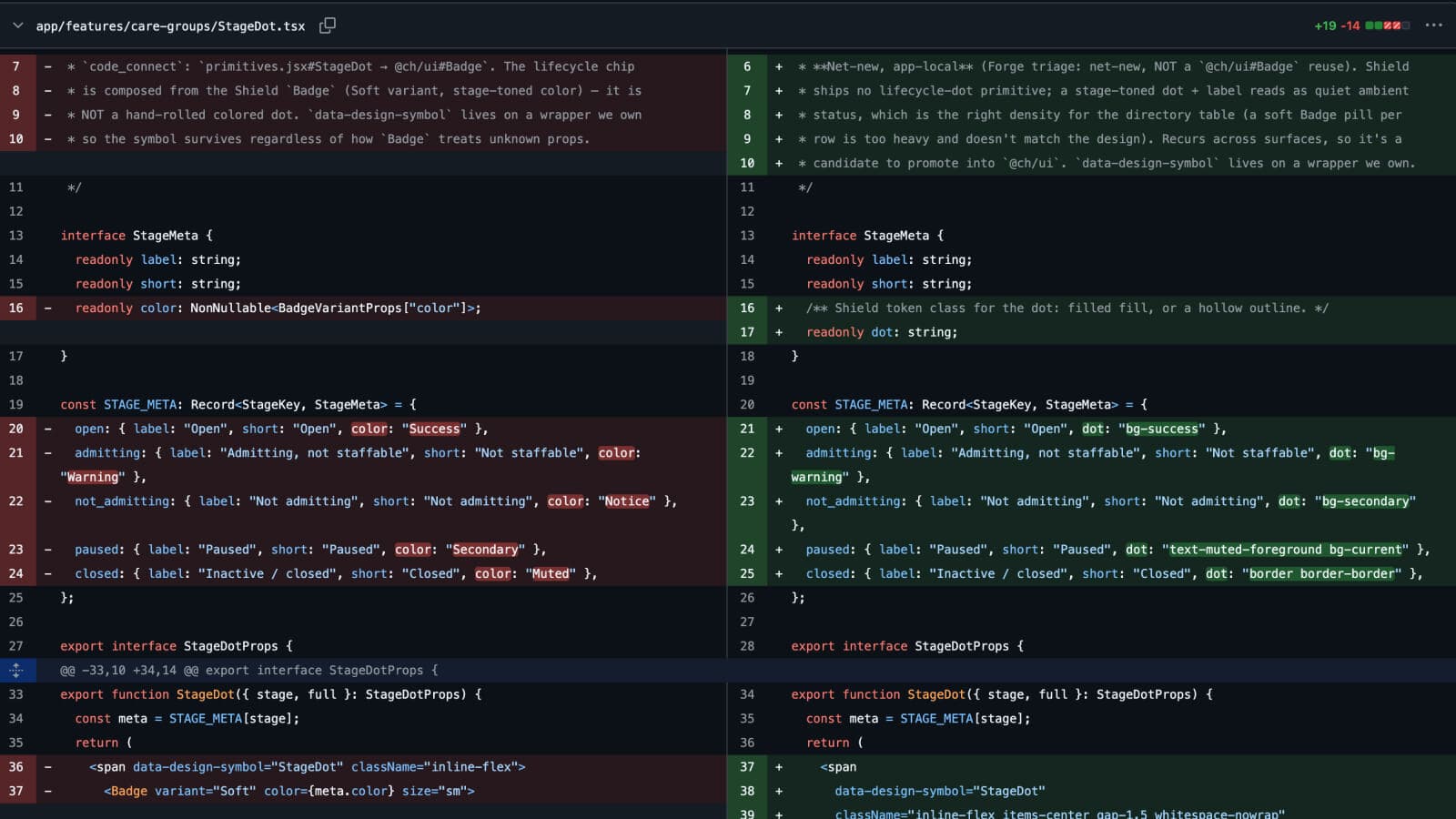1456x819 pixels.
Task: Click the 'export function StageDot' line on the left side
Action: [271, 694]
